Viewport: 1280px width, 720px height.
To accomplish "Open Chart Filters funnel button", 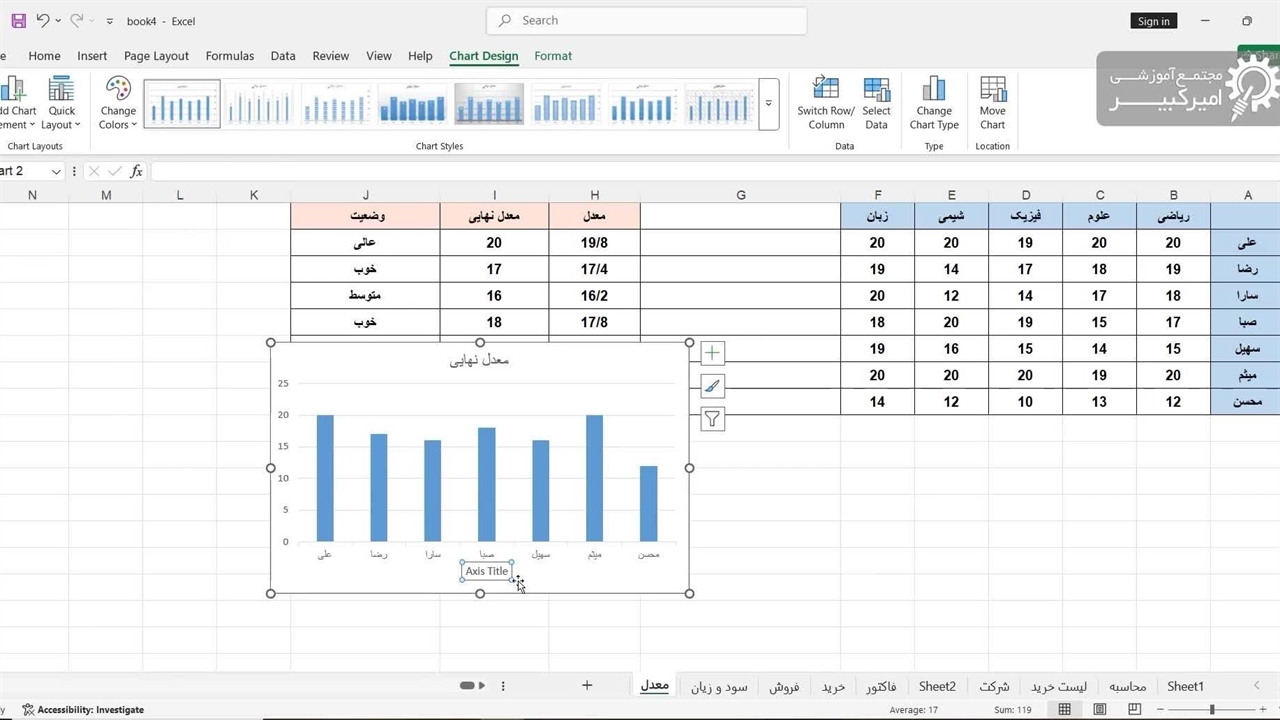I will 712,419.
